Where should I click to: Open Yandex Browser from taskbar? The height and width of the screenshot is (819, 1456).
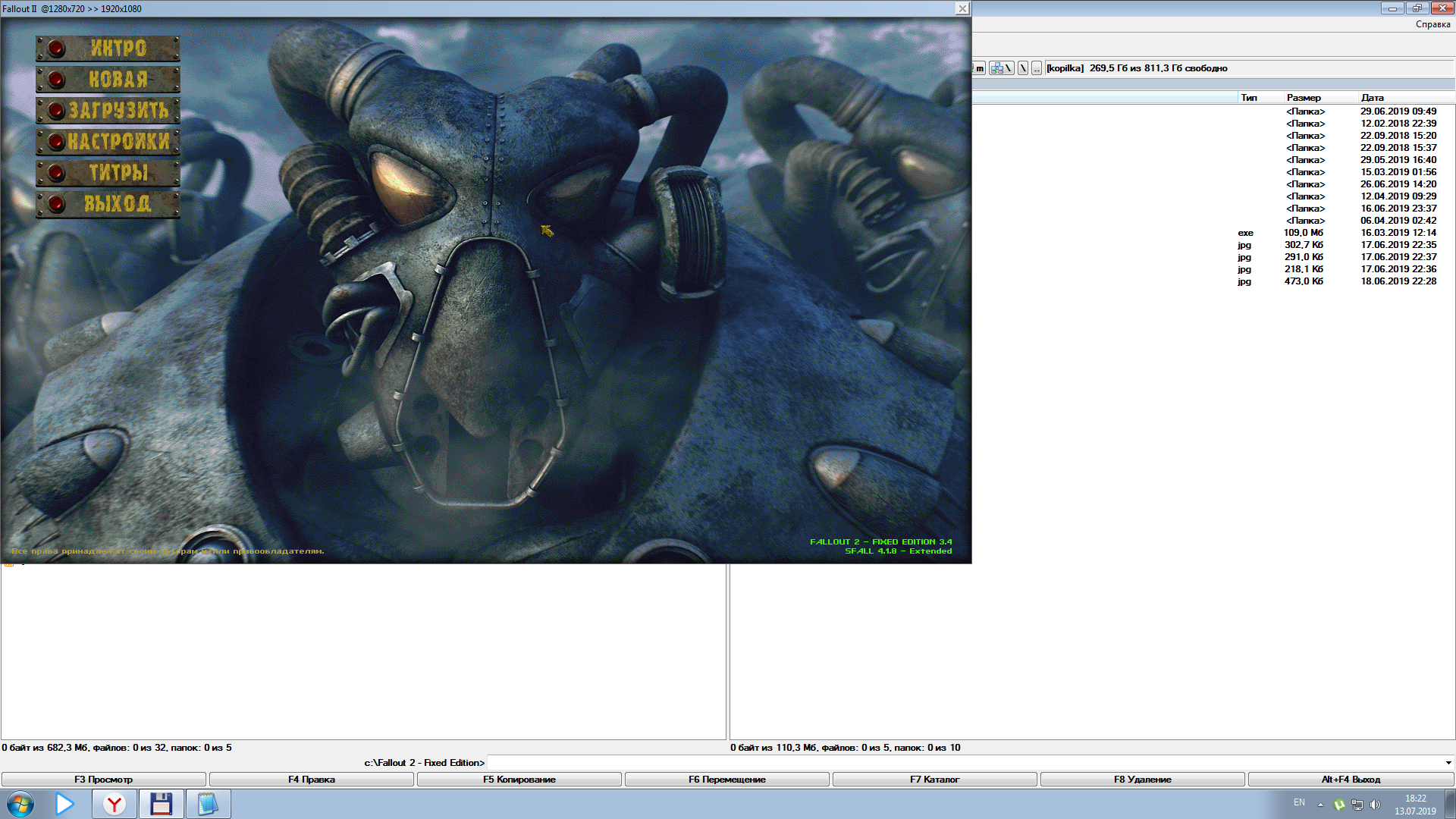(x=115, y=804)
